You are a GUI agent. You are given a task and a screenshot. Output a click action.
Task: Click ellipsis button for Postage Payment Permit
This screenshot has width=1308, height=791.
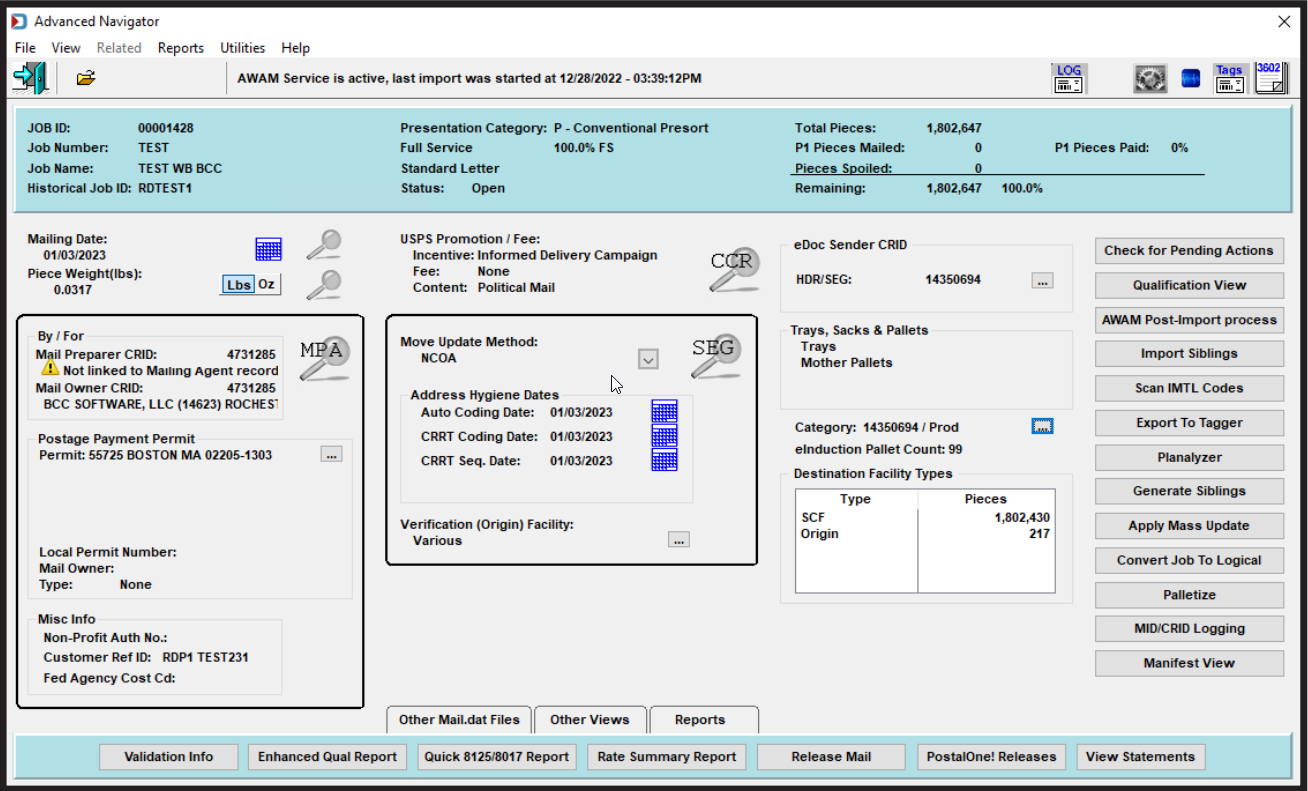click(x=332, y=454)
